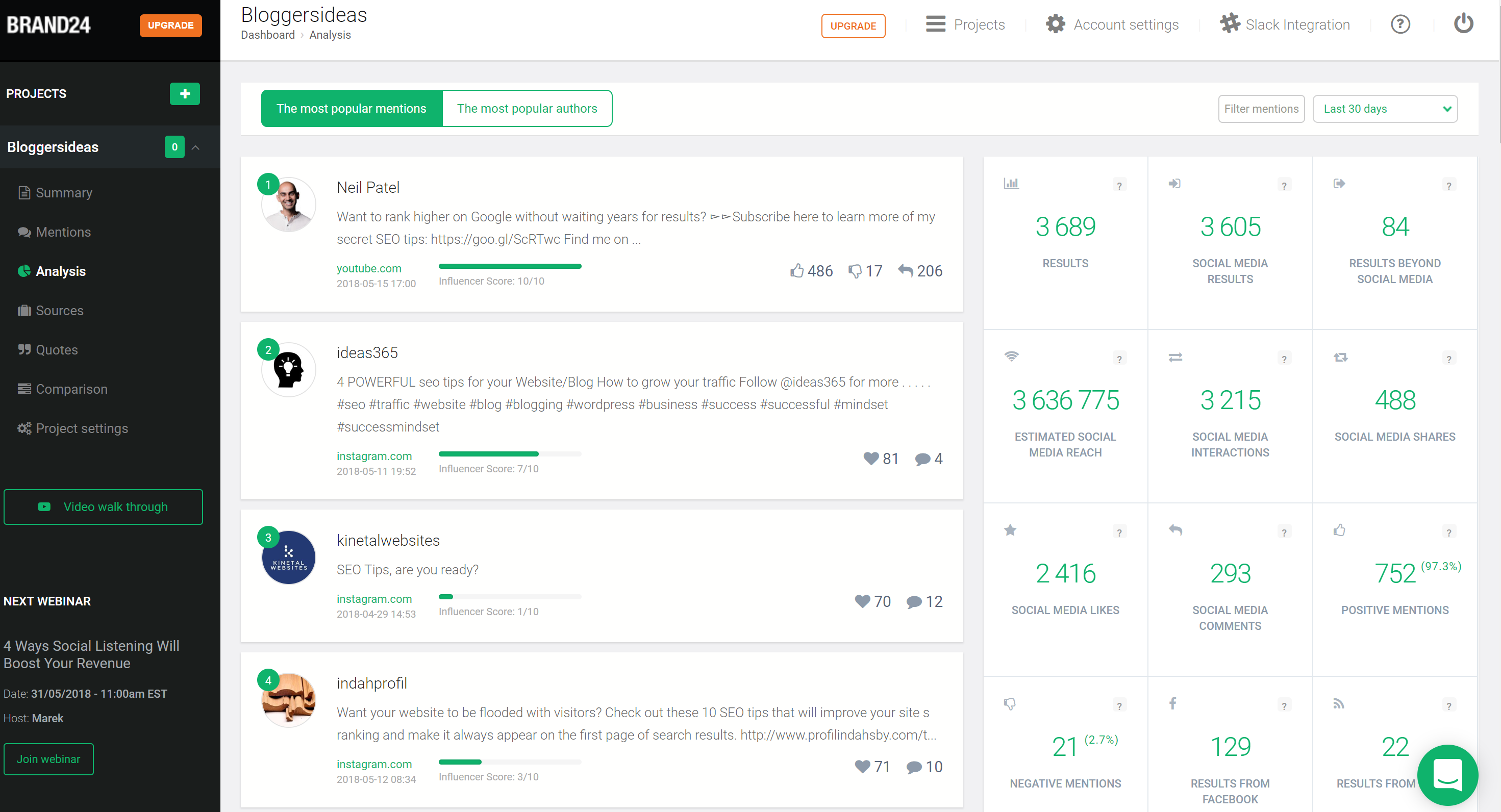
Task: Go to the Sources sidebar item
Action: point(59,311)
